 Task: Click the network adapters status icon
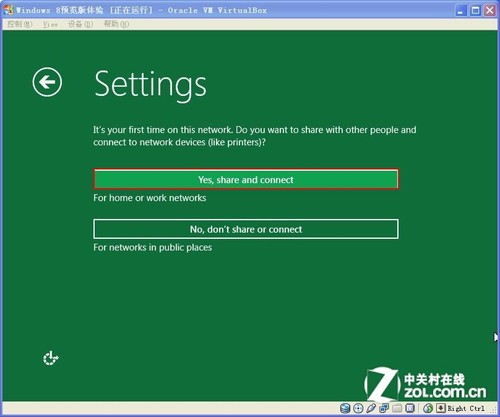384,408
